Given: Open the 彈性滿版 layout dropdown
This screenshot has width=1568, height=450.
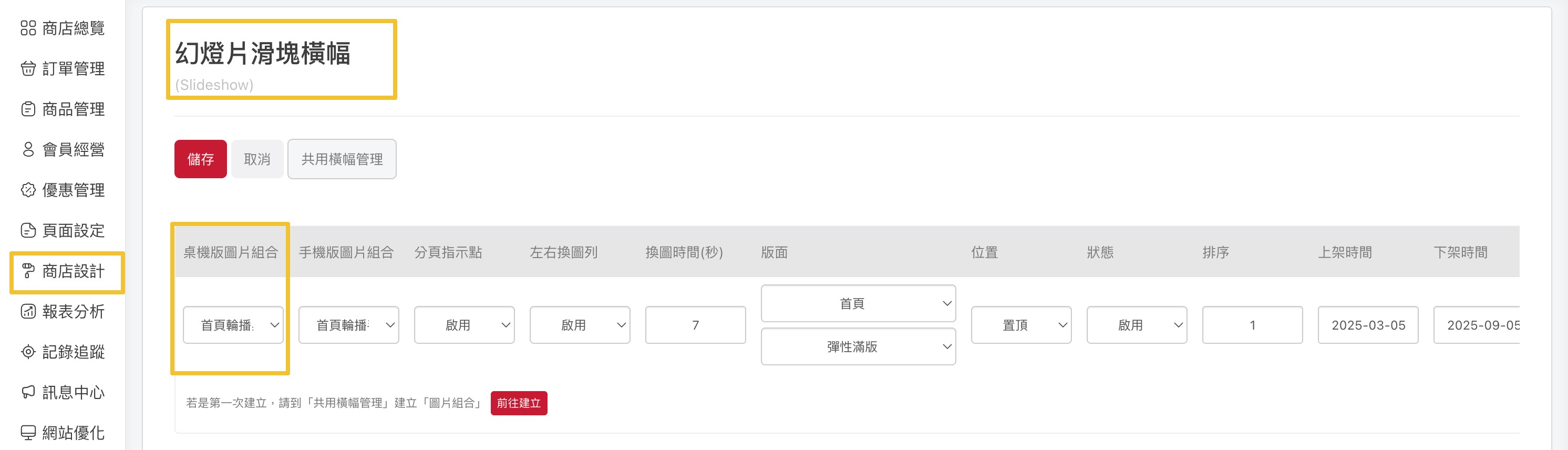Looking at the screenshot, I should [858, 346].
